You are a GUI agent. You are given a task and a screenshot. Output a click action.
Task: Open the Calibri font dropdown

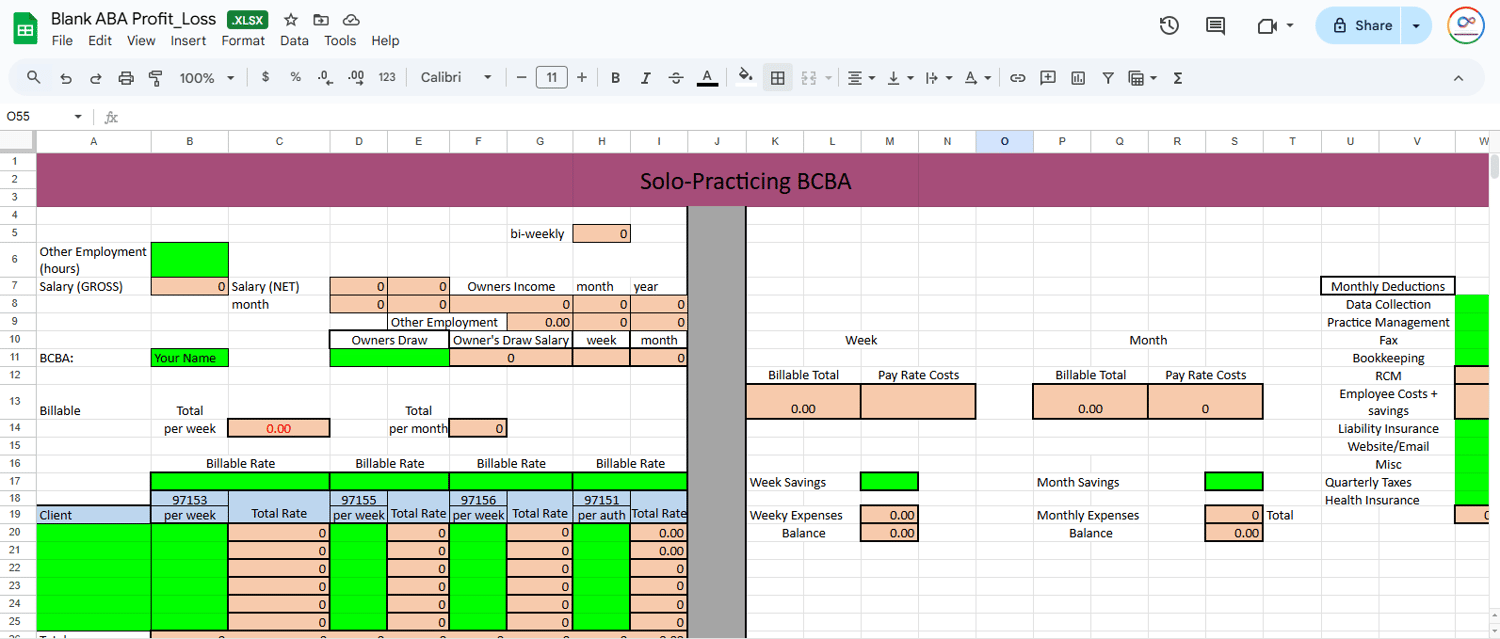[x=456, y=77]
